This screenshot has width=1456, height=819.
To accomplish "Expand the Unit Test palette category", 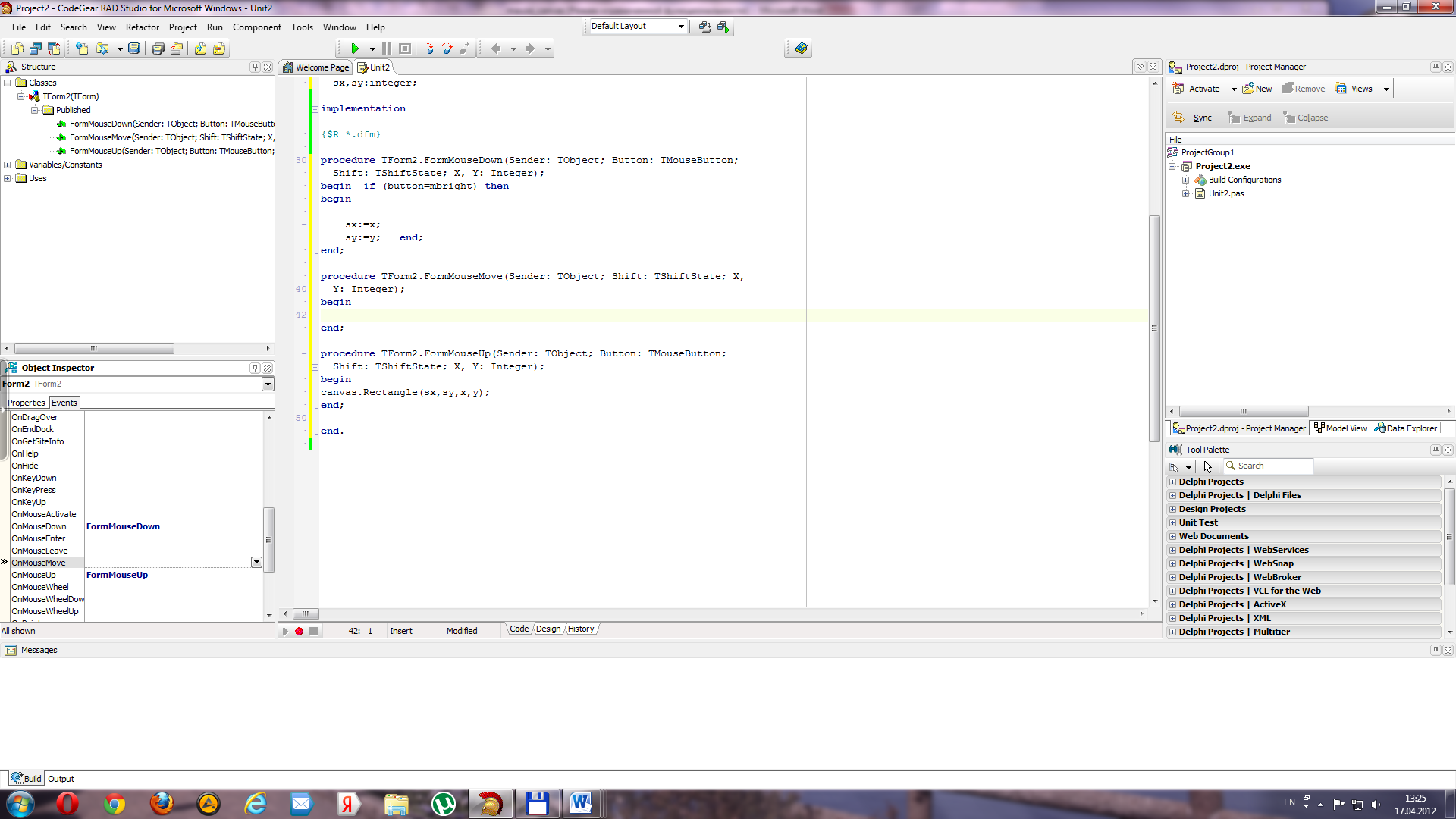I will 1172,522.
